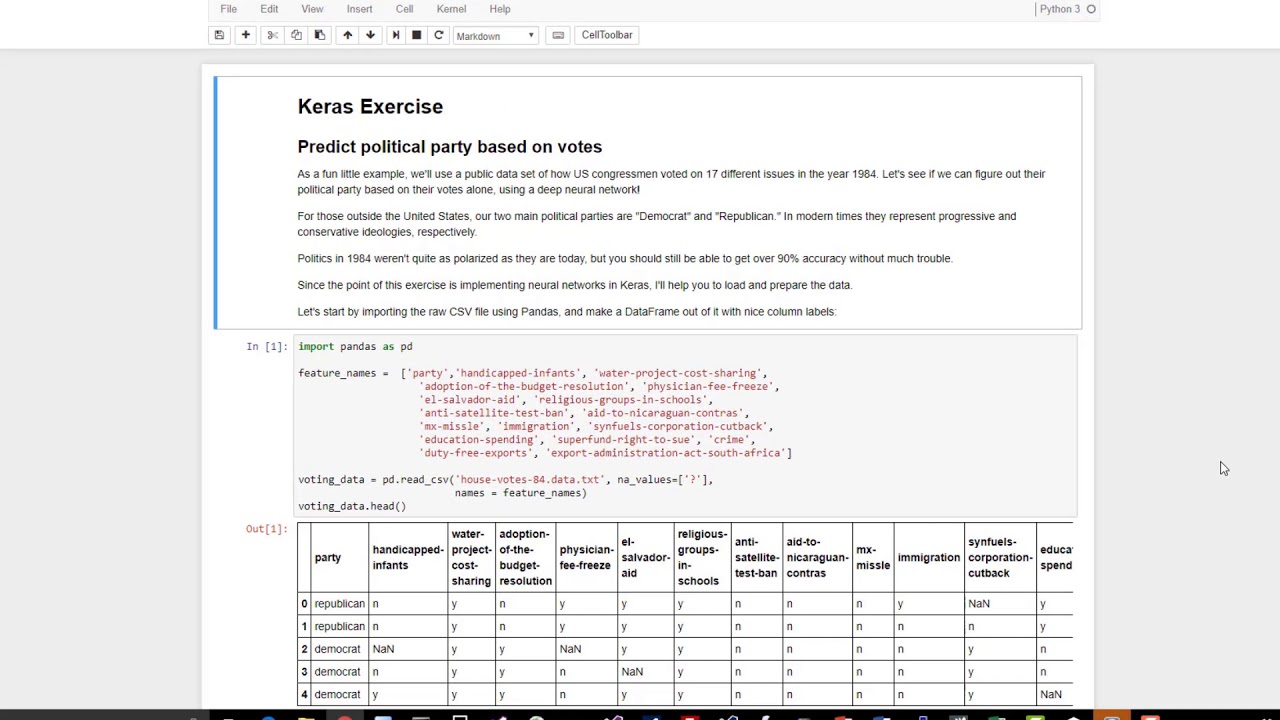Click 'democrat' in row 3
Viewport: 1280px width, 720px height.
[x=337, y=672]
